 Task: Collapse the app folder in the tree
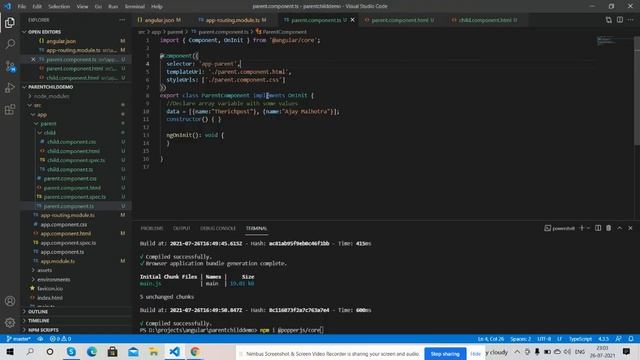pyautogui.click(x=42, y=115)
